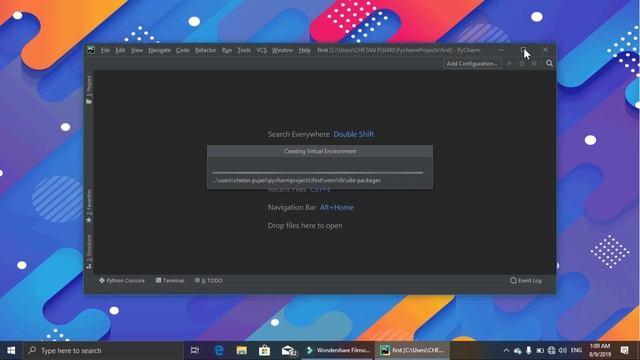This screenshot has width=640, height=360.
Task: Expand the Favorites side tab
Action: pyautogui.click(x=89, y=206)
